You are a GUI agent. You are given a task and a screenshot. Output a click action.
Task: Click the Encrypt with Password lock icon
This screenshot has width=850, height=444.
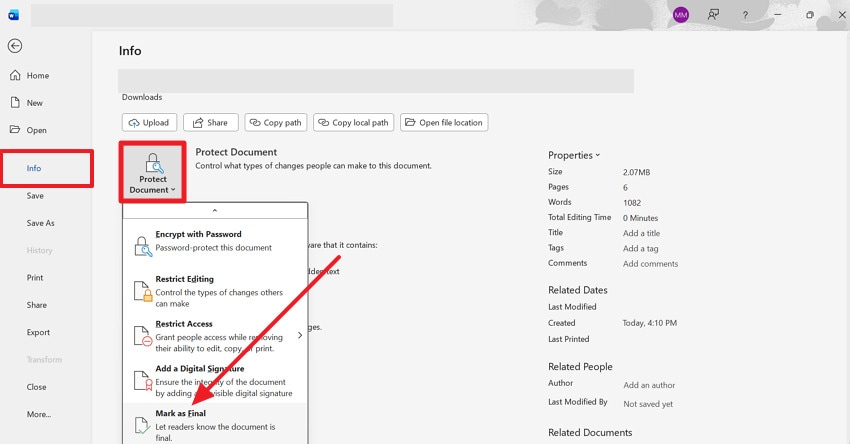click(143, 246)
